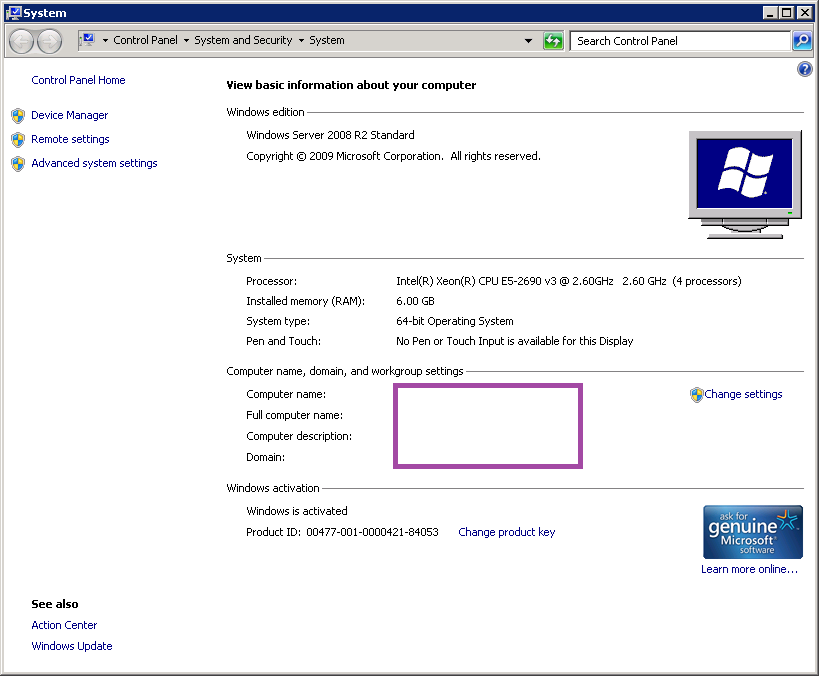
Task: Open Windows Update link
Action: click(72, 646)
